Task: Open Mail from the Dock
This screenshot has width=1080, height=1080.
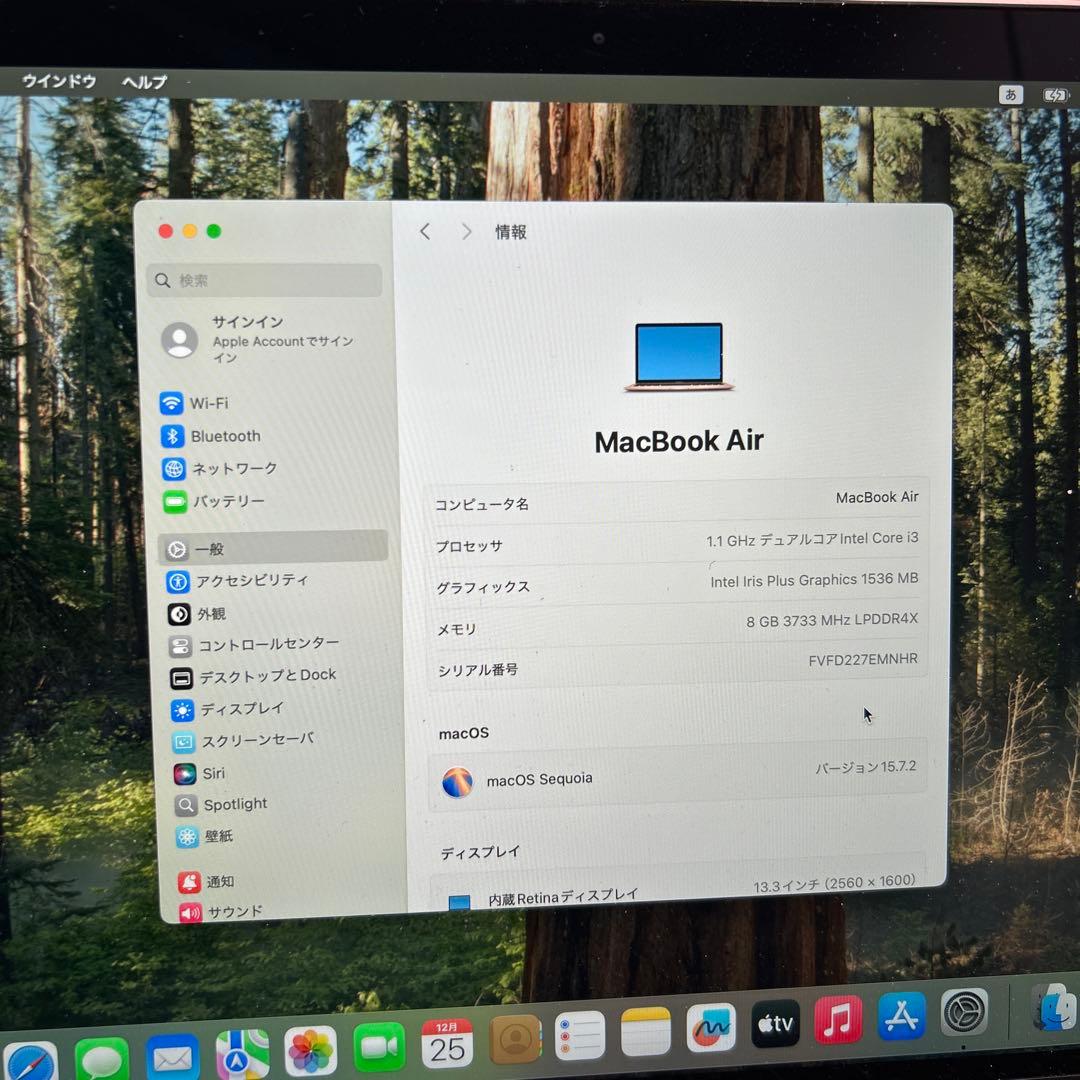Action: pyautogui.click(x=173, y=1057)
